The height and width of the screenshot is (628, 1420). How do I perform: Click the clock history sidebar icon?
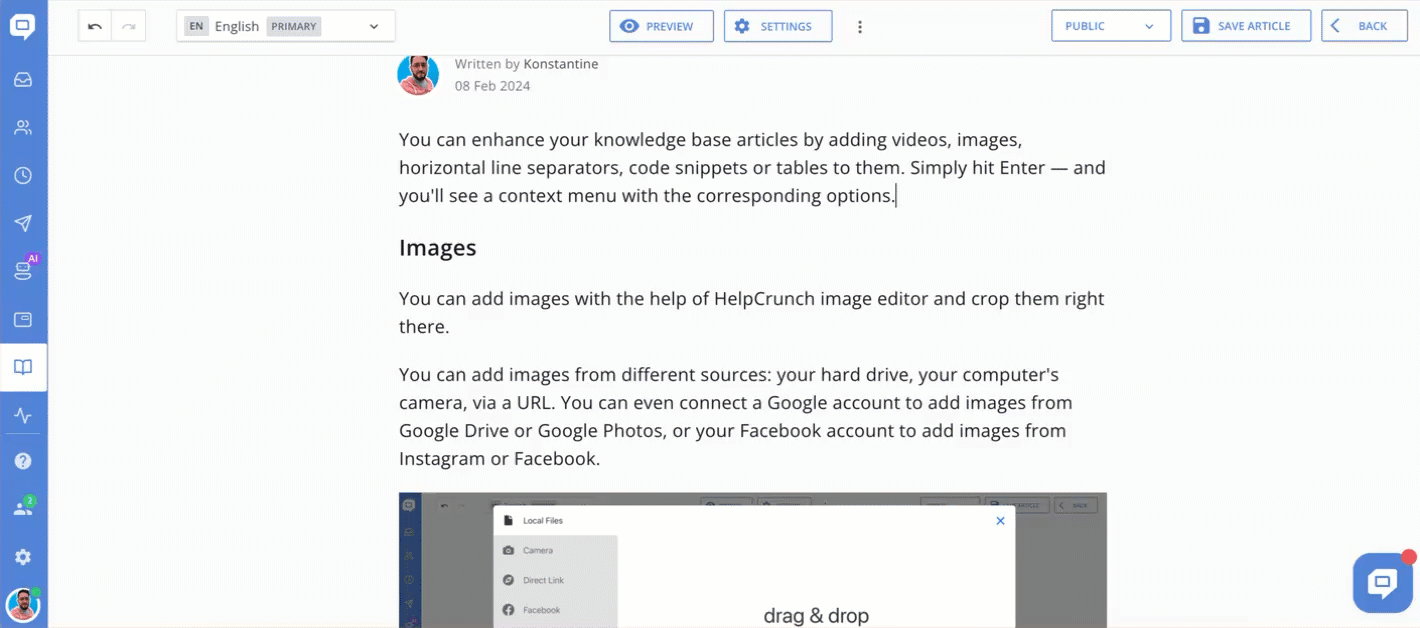(x=23, y=176)
